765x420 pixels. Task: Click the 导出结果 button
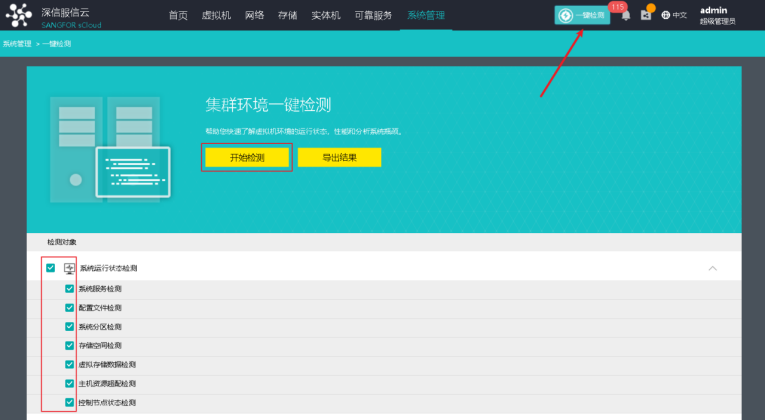click(339, 157)
